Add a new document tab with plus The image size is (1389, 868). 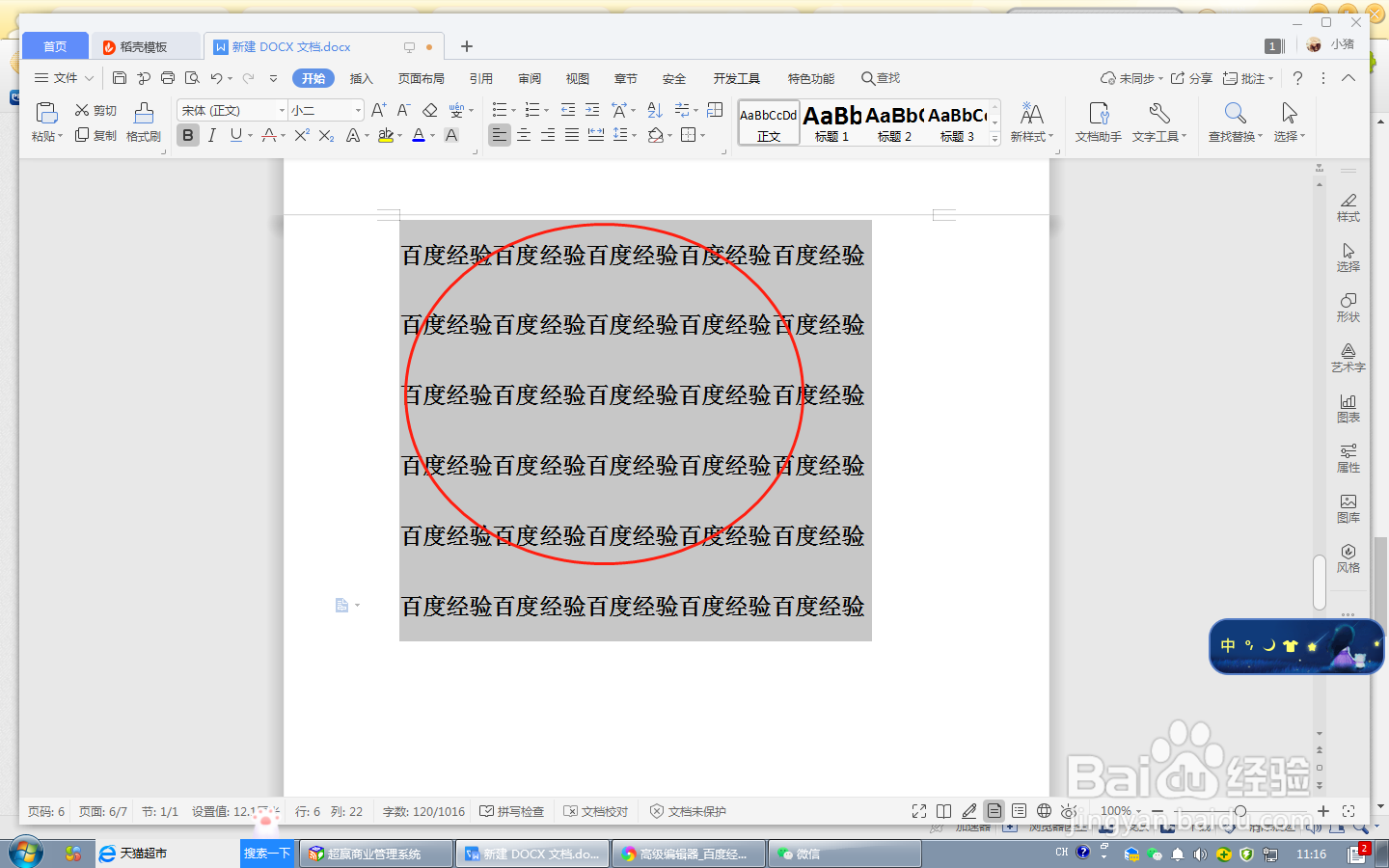pyautogui.click(x=467, y=46)
